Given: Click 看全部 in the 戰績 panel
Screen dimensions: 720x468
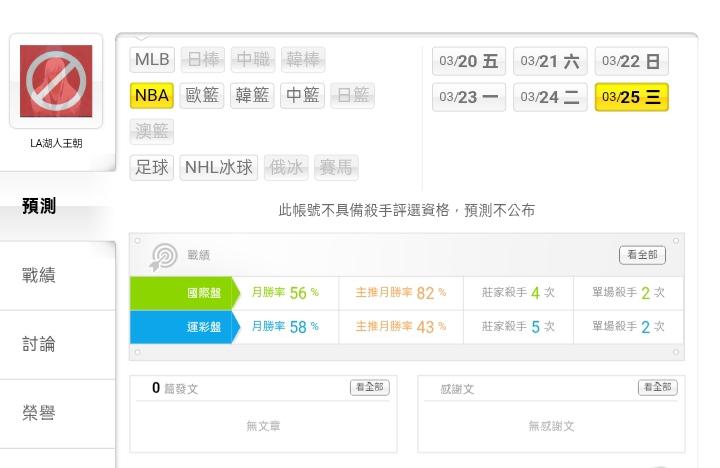Looking at the screenshot, I should pos(642,255).
